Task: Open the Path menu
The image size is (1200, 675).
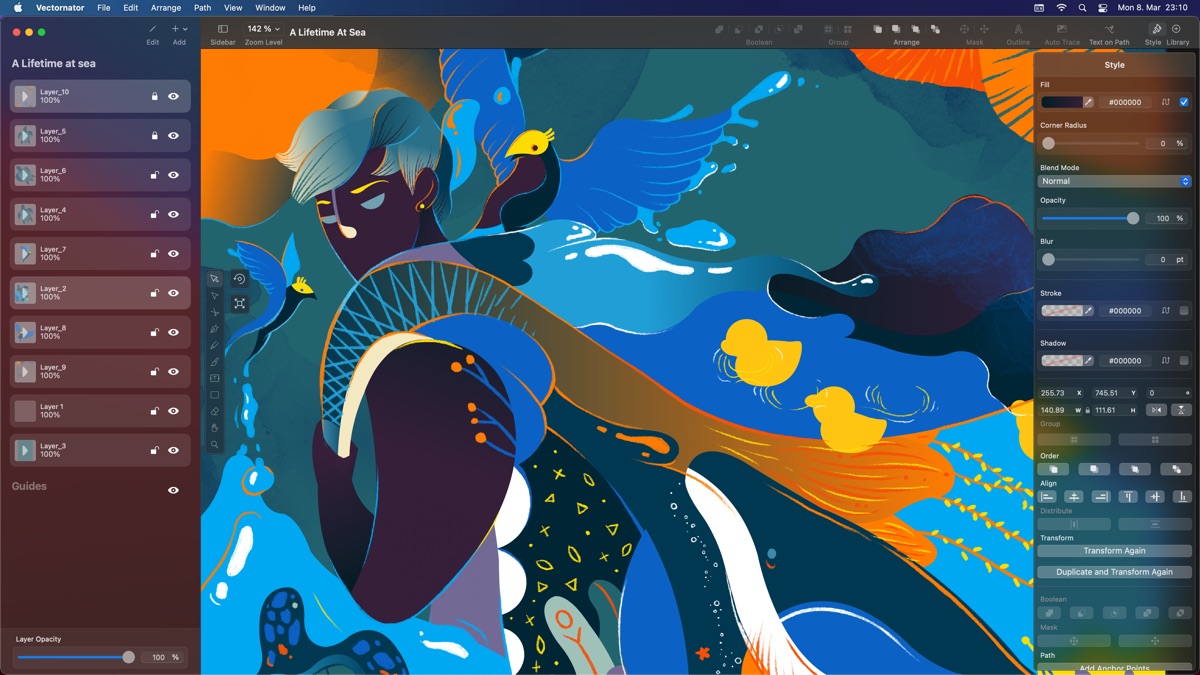Action: (202, 7)
